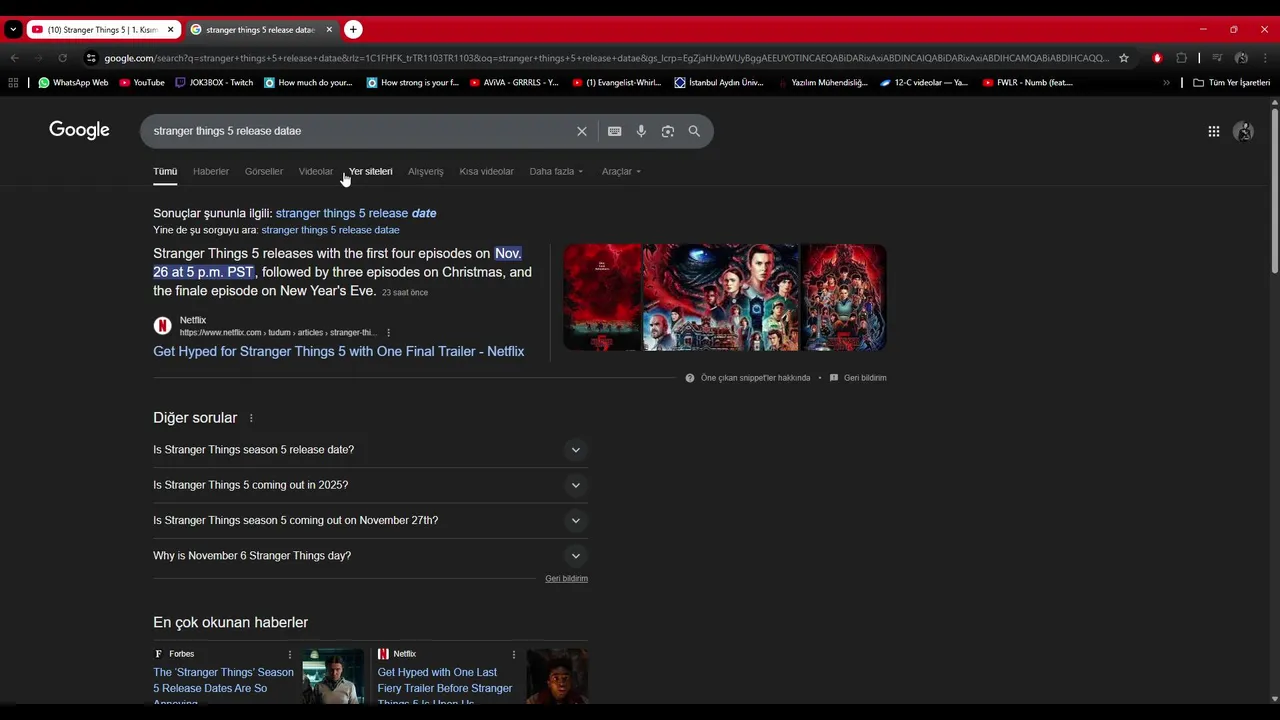This screenshot has width=1280, height=720.
Task: Open options for Diğer sorular section
Action: [251, 418]
